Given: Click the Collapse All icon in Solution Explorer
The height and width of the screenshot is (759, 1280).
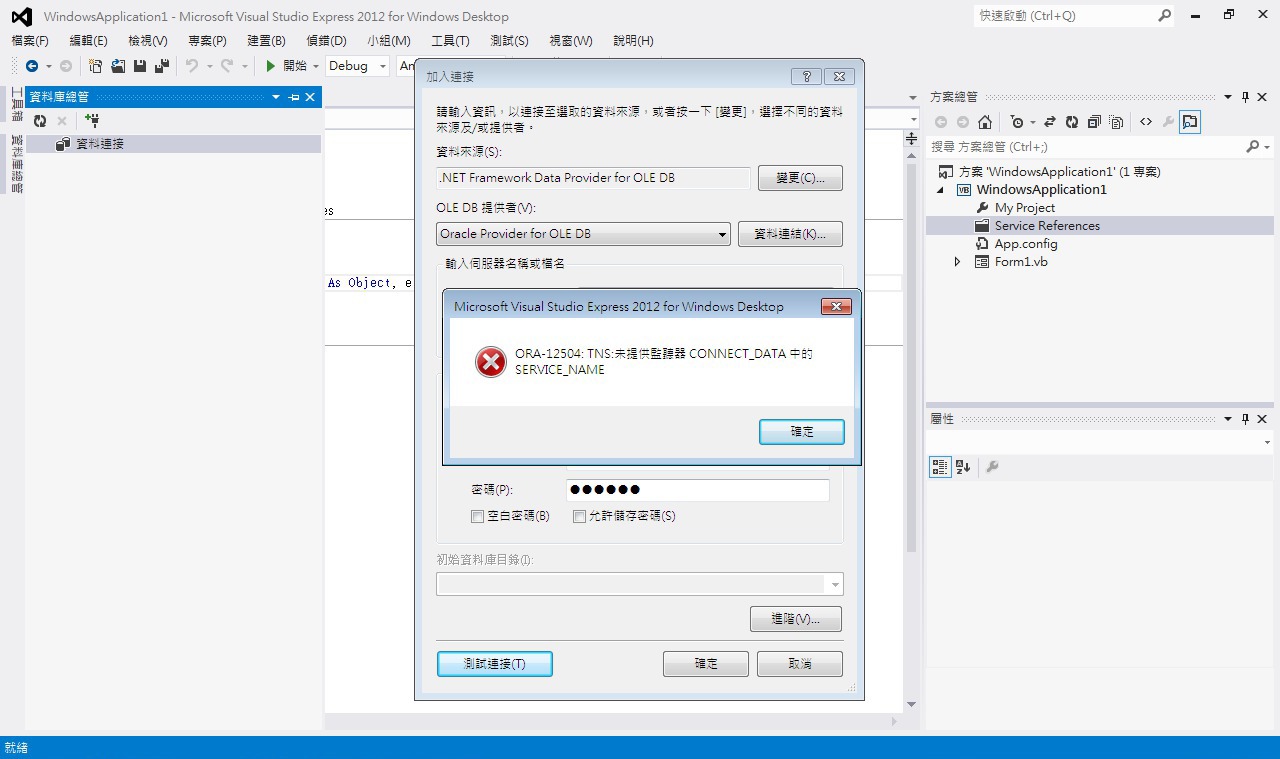Looking at the screenshot, I should click(x=1094, y=122).
